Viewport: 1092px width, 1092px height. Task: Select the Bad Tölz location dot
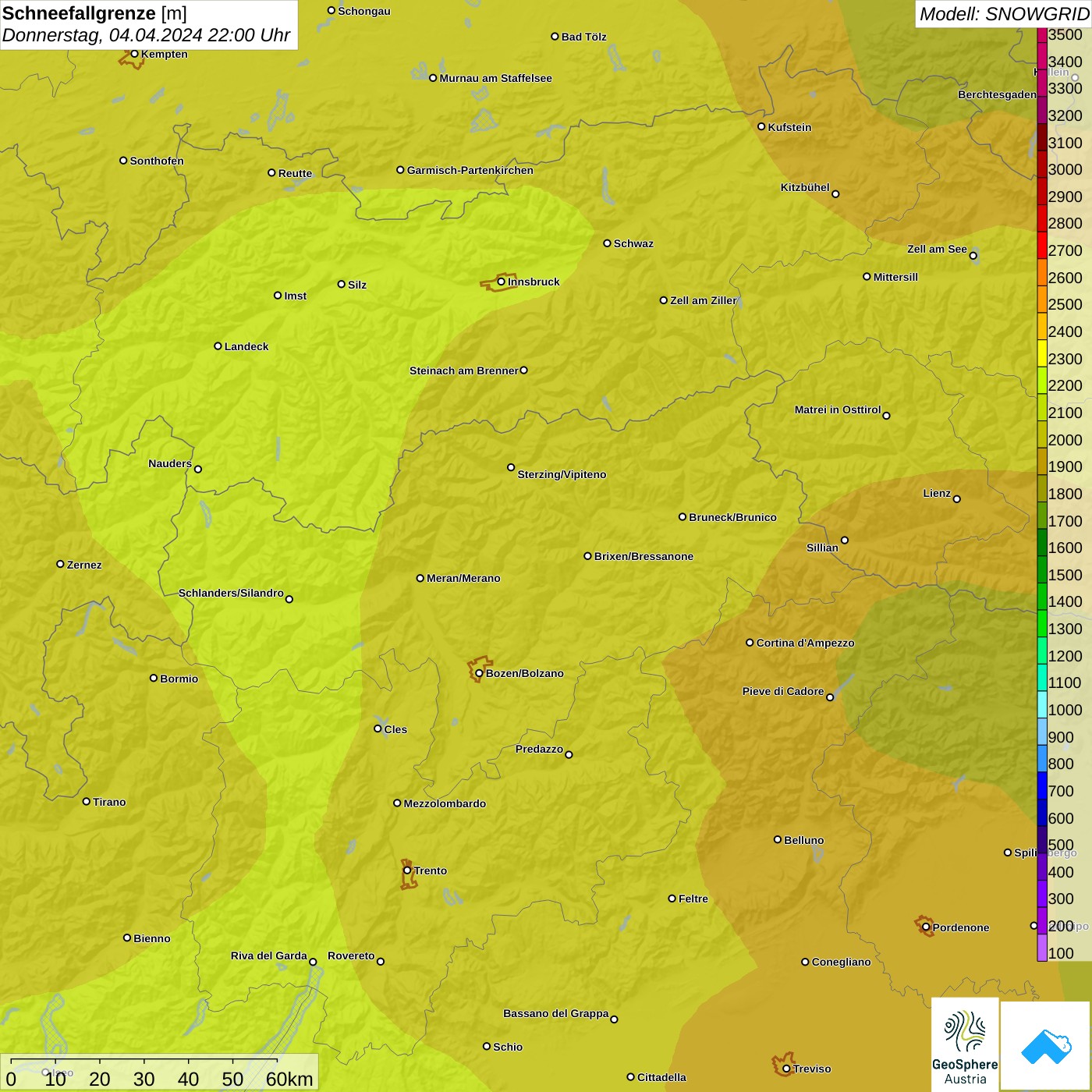(x=555, y=37)
